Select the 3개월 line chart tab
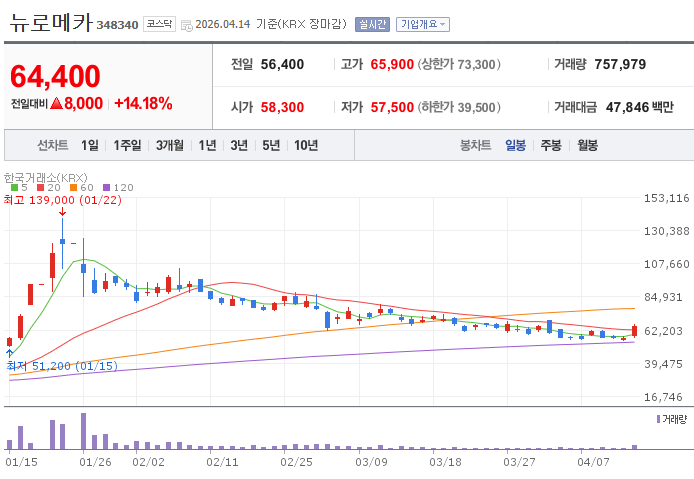694x479 pixels. tap(170, 145)
